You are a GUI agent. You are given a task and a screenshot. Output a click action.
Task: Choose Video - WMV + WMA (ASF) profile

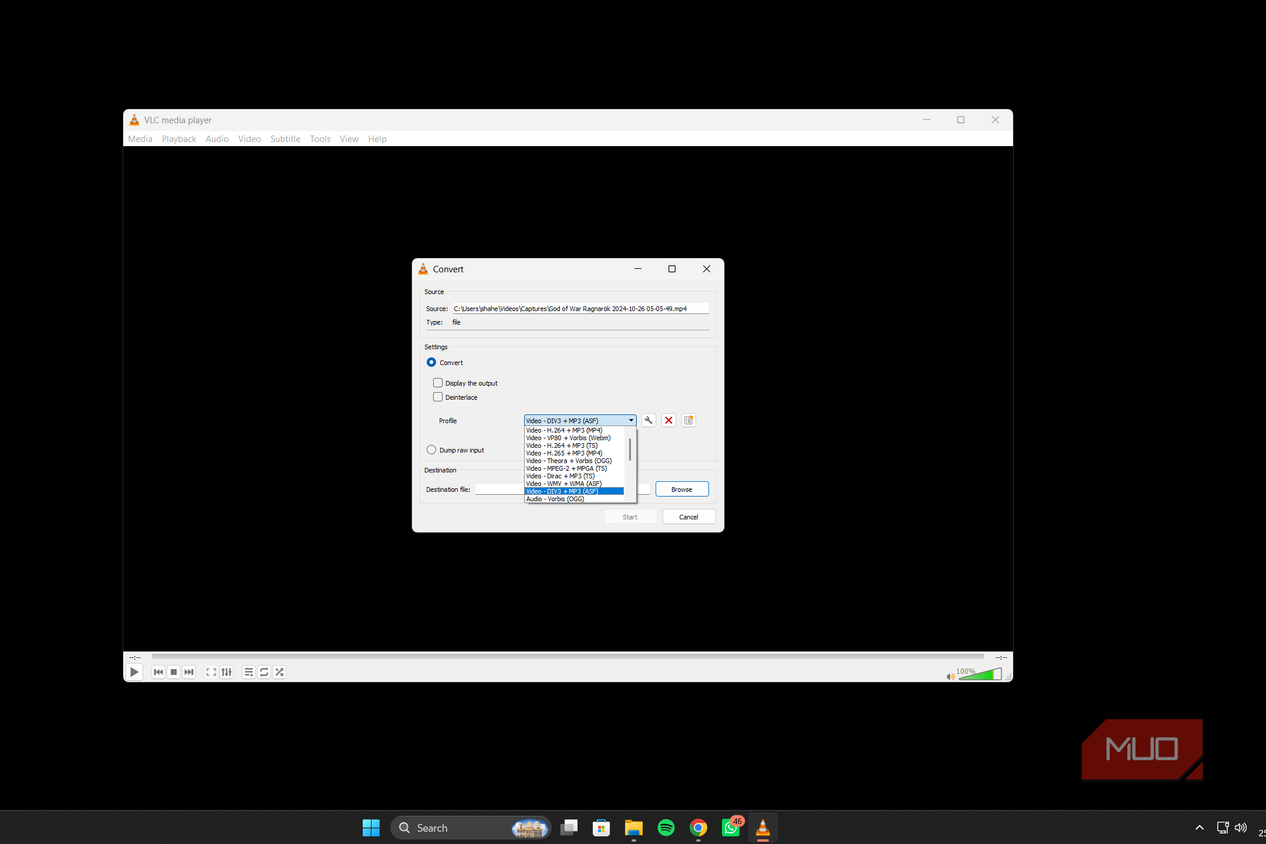point(575,484)
